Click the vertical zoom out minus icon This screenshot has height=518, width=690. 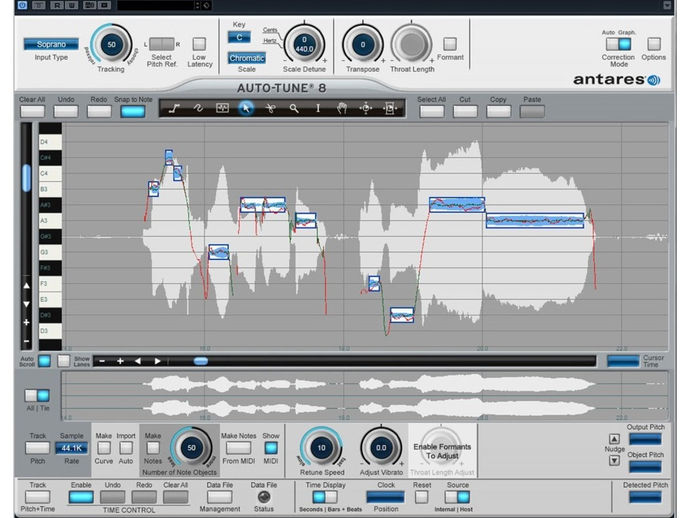pos(27,341)
